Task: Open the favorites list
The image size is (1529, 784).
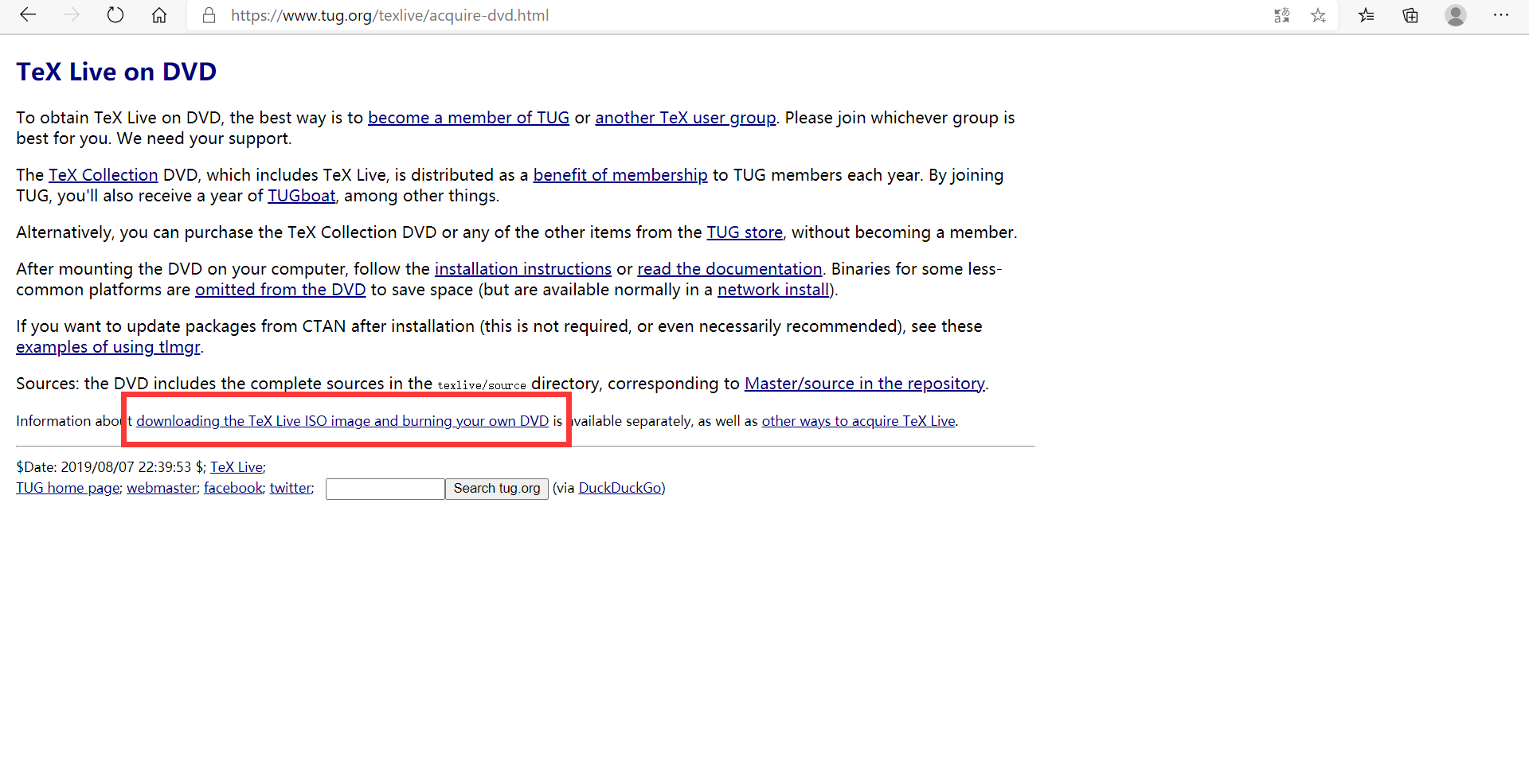Action: [x=1367, y=15]
